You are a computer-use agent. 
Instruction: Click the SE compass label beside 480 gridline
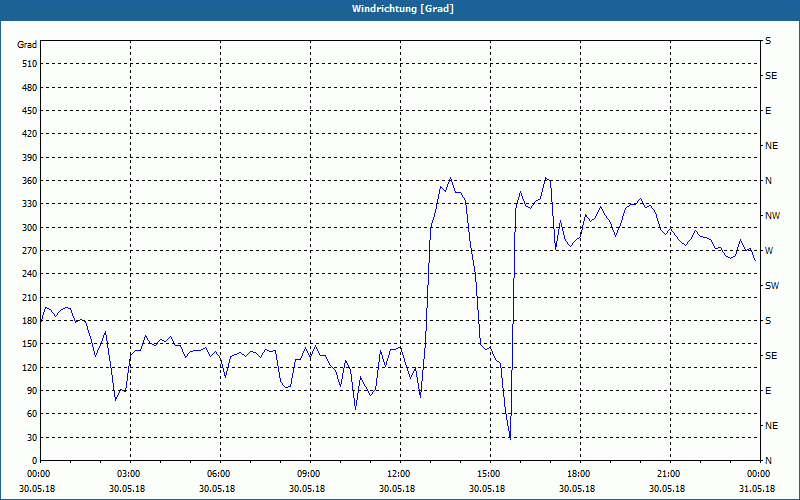(771, 76)
